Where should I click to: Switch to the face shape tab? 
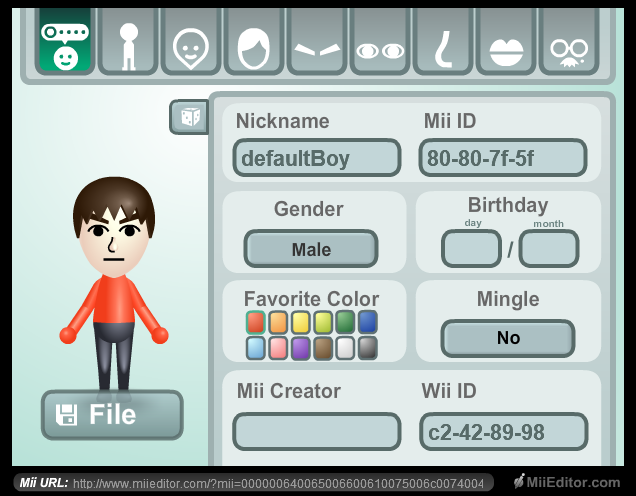click(x=191, y=41)
